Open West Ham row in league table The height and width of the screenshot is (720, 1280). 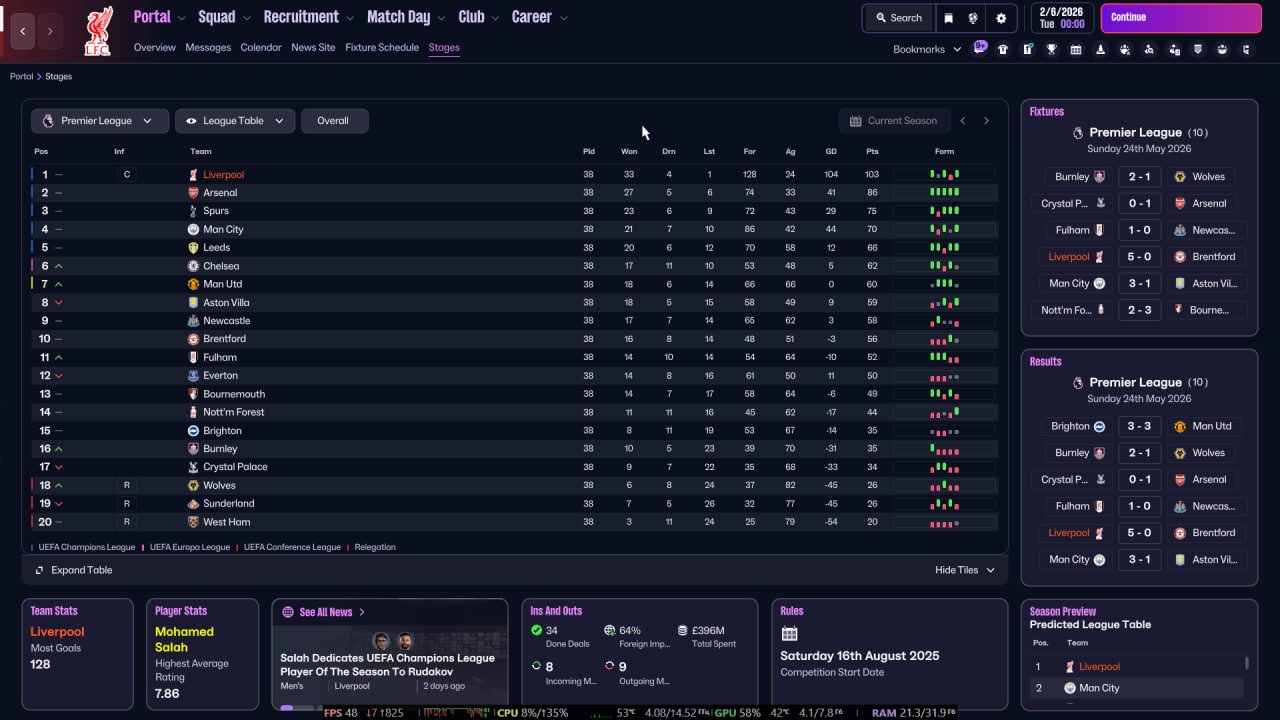[515, 522]
